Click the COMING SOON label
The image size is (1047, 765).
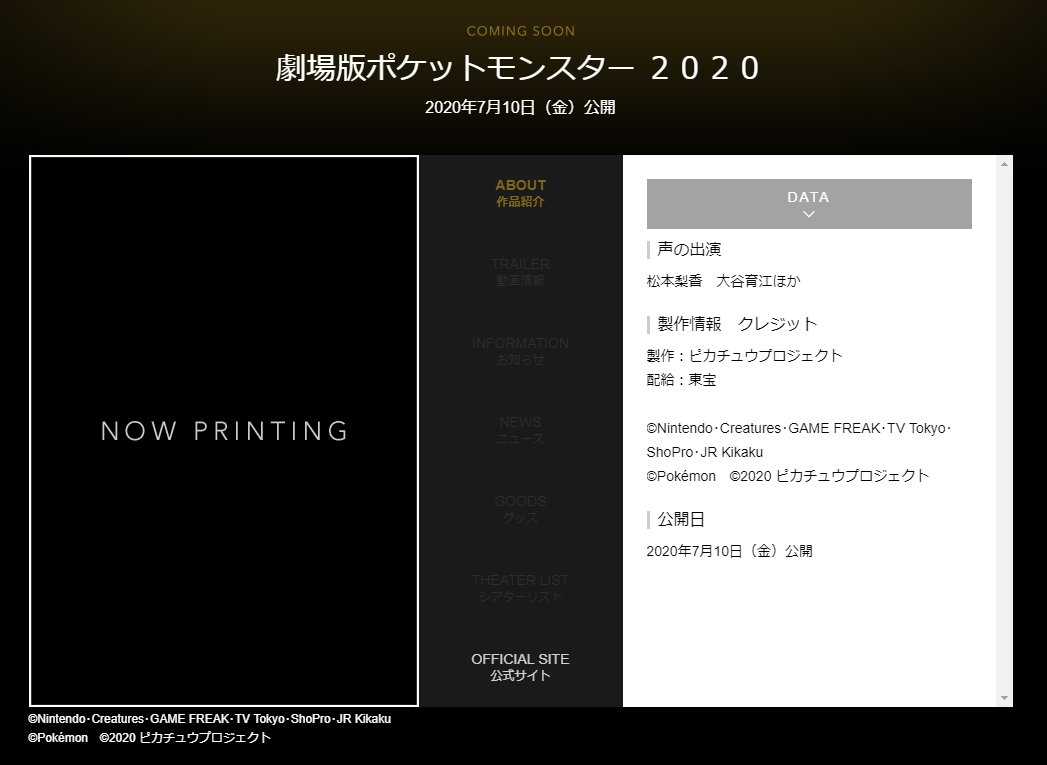click(x=520, y=31)
